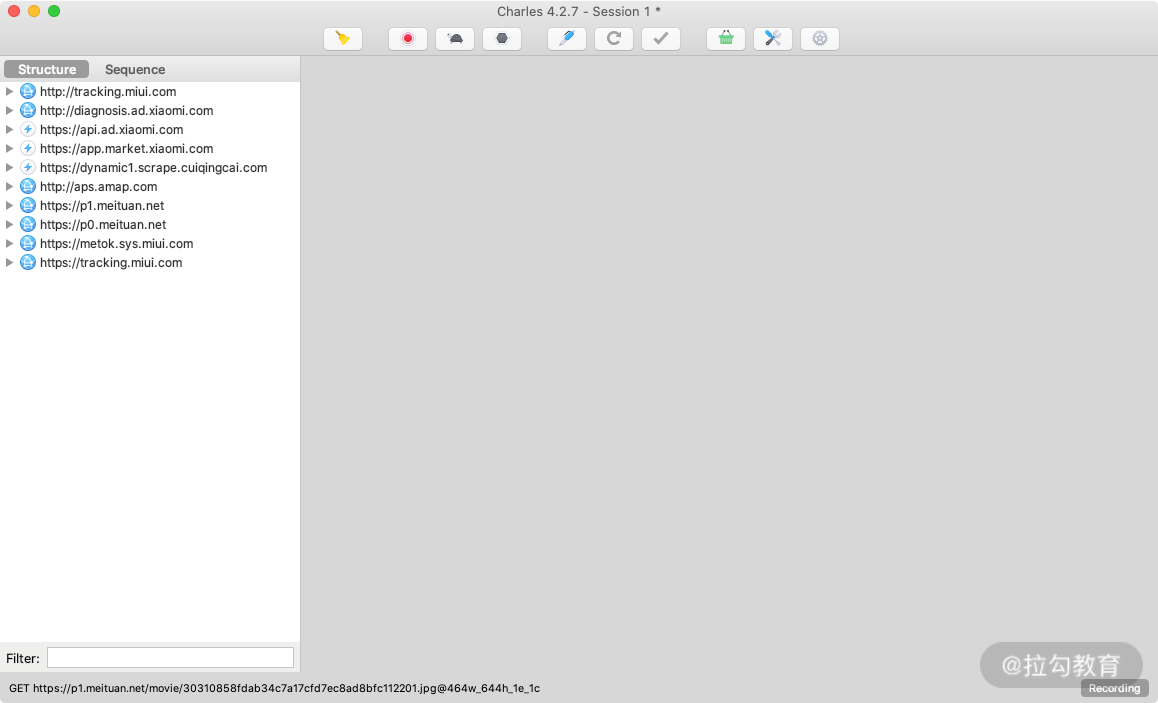Click the Validate checkmark icon
Image resolution: width=1158 pixels, height=703 pixels.
tap(661, 38)
